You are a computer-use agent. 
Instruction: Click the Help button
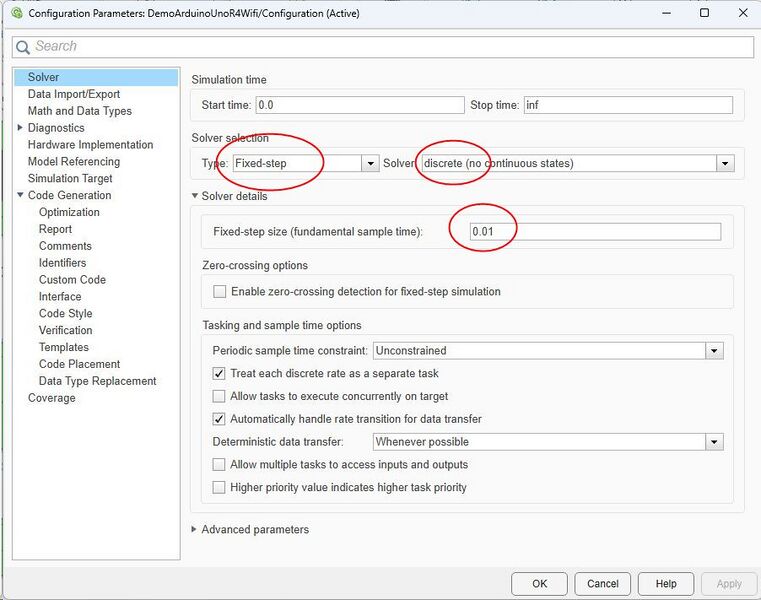[x=666, y=583]
